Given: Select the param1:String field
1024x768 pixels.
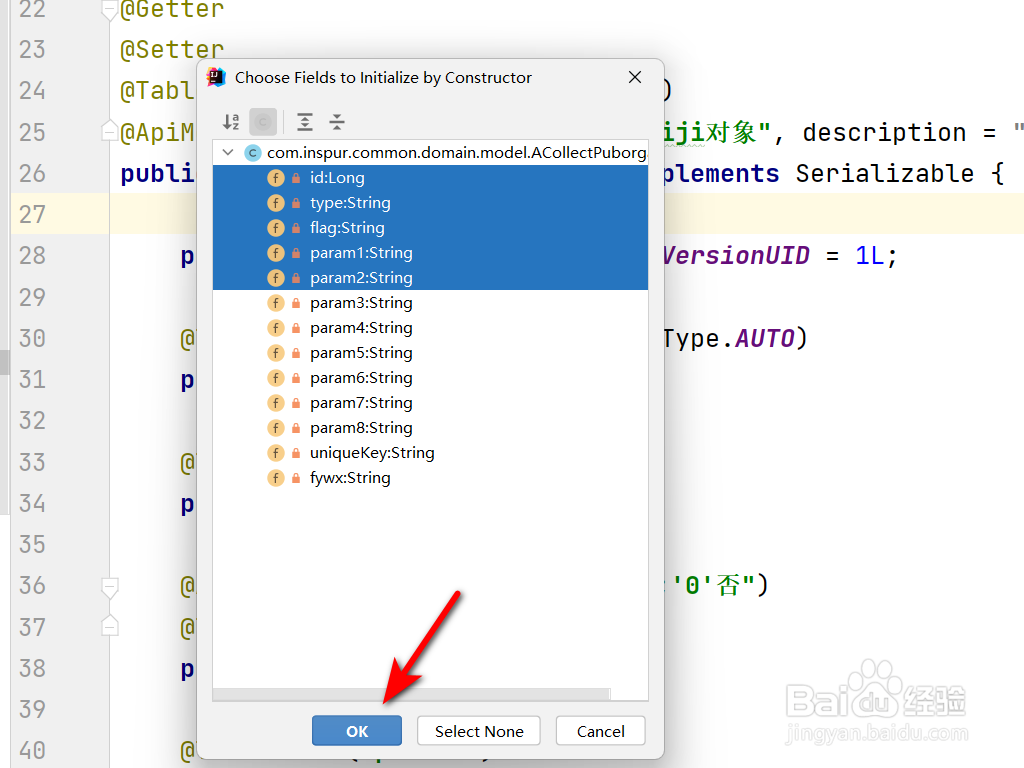Looking at the screenshot, I should tap(430, 253).
